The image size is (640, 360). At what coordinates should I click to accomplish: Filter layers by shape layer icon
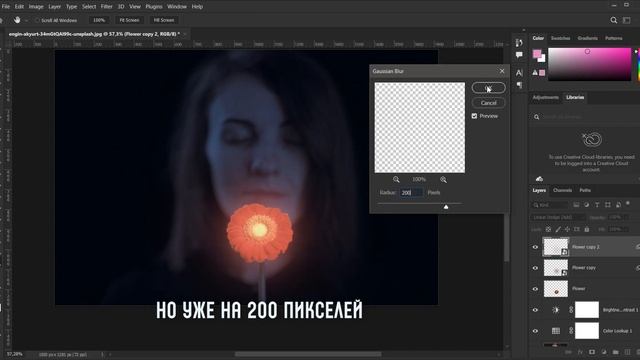tap(608, 205)
